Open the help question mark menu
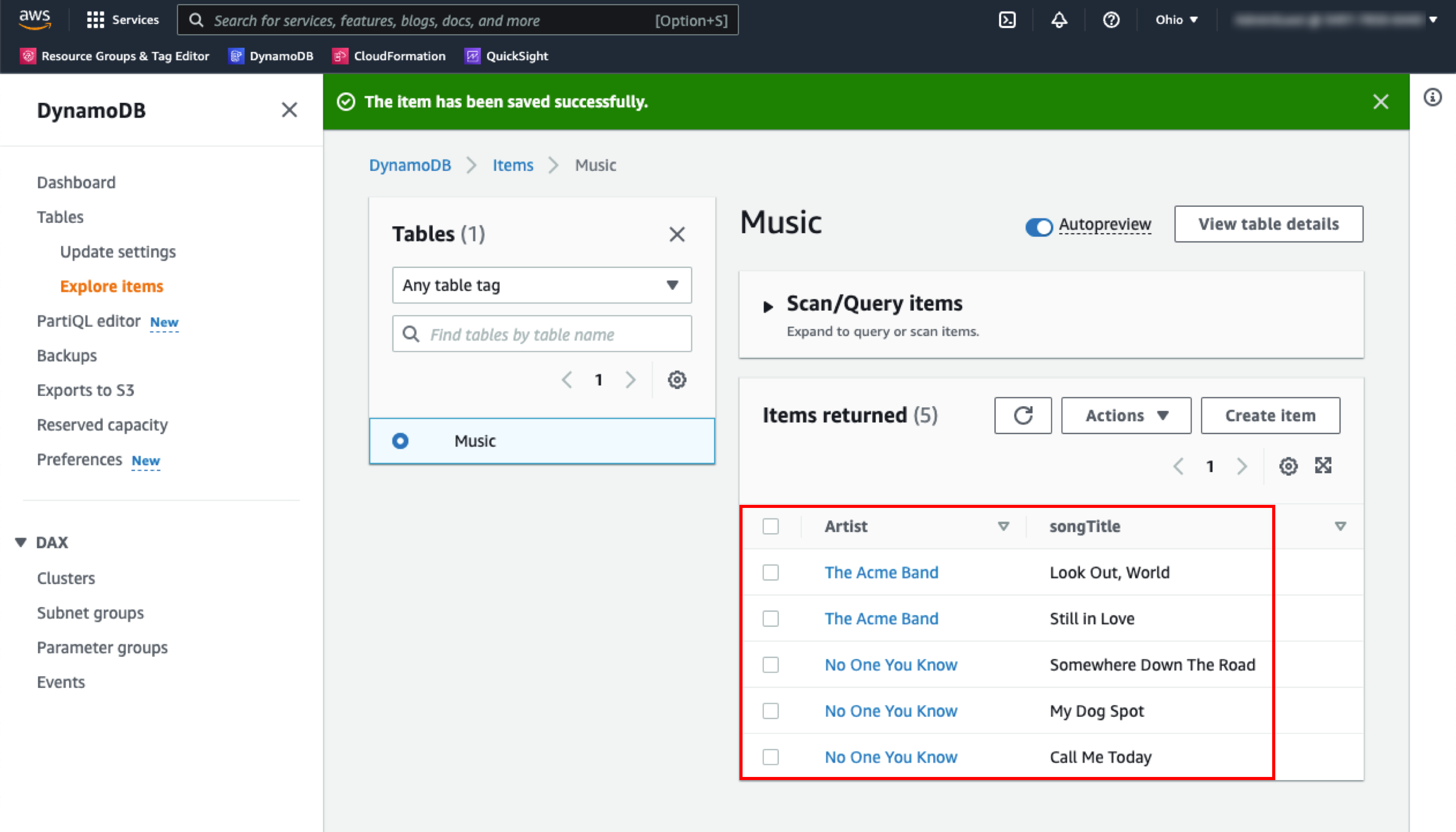 1111,20
